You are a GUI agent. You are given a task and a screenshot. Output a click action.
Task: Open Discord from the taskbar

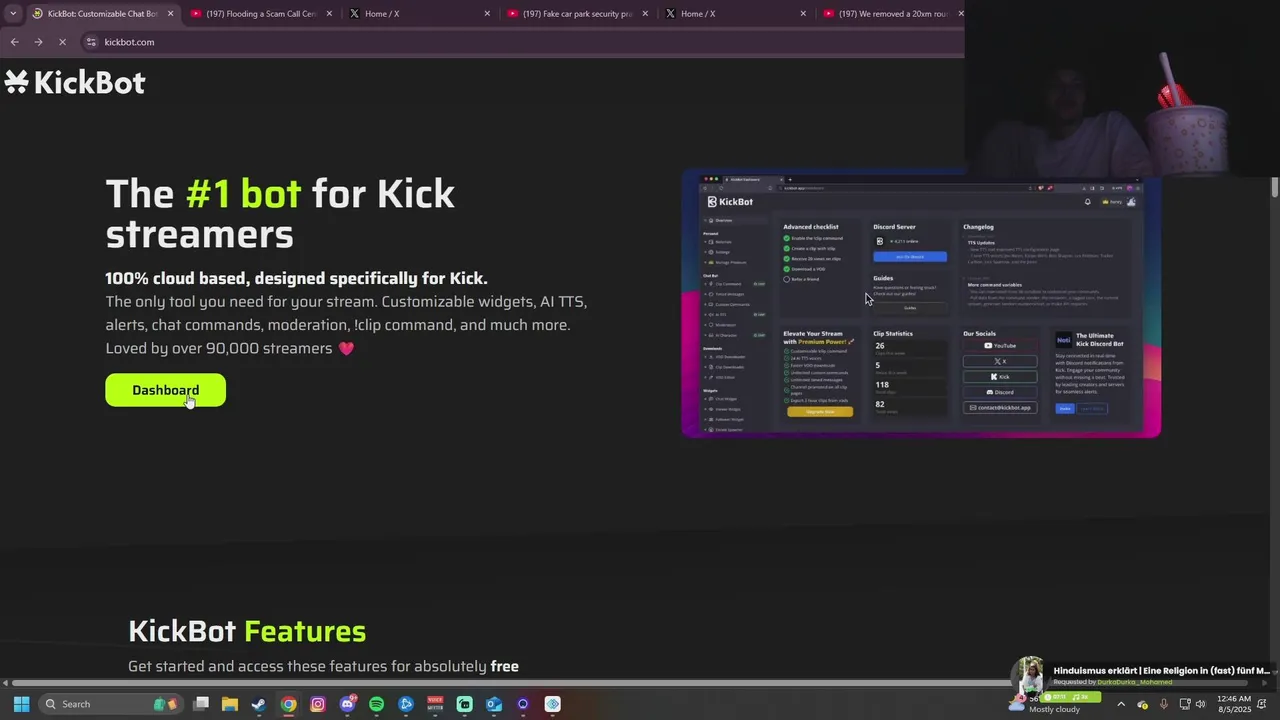point(347,704)
